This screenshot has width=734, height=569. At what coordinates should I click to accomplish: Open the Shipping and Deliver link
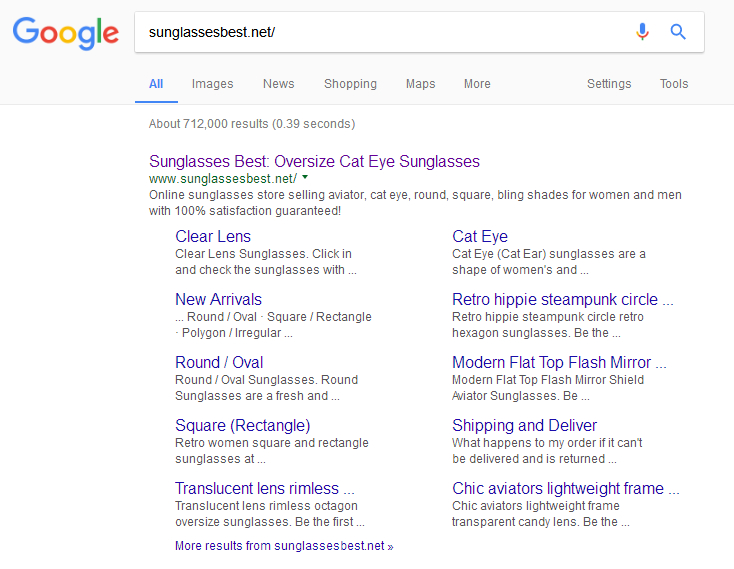coord(524,425)
